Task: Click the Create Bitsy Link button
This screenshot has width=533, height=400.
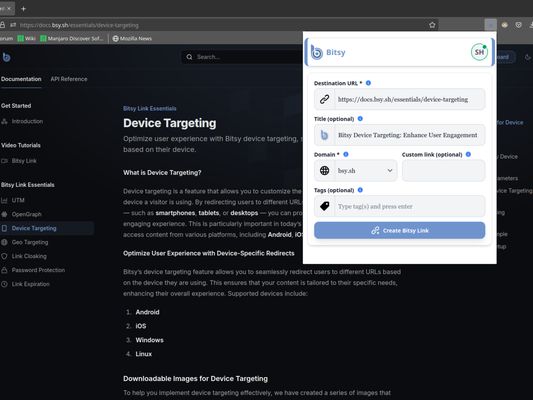Action: [x=399, y=230]
